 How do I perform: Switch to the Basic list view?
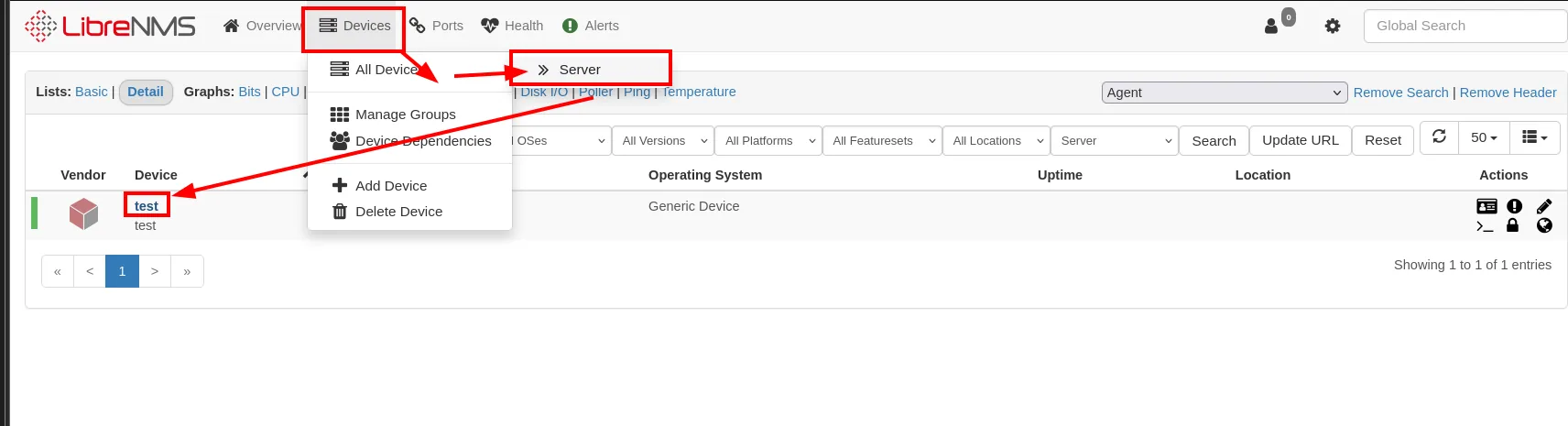click(91, 92)
